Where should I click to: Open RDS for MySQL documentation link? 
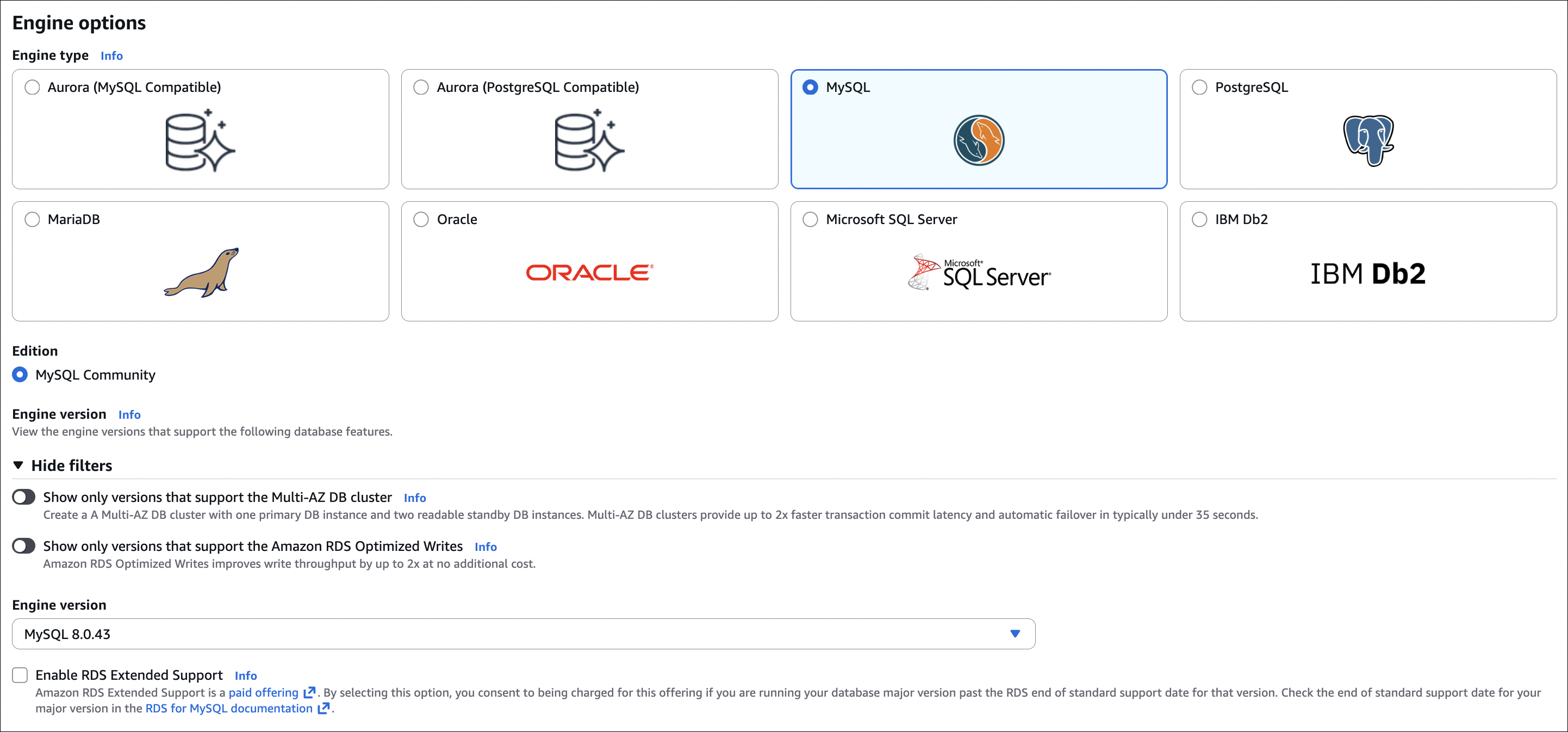tap(229, 708)
